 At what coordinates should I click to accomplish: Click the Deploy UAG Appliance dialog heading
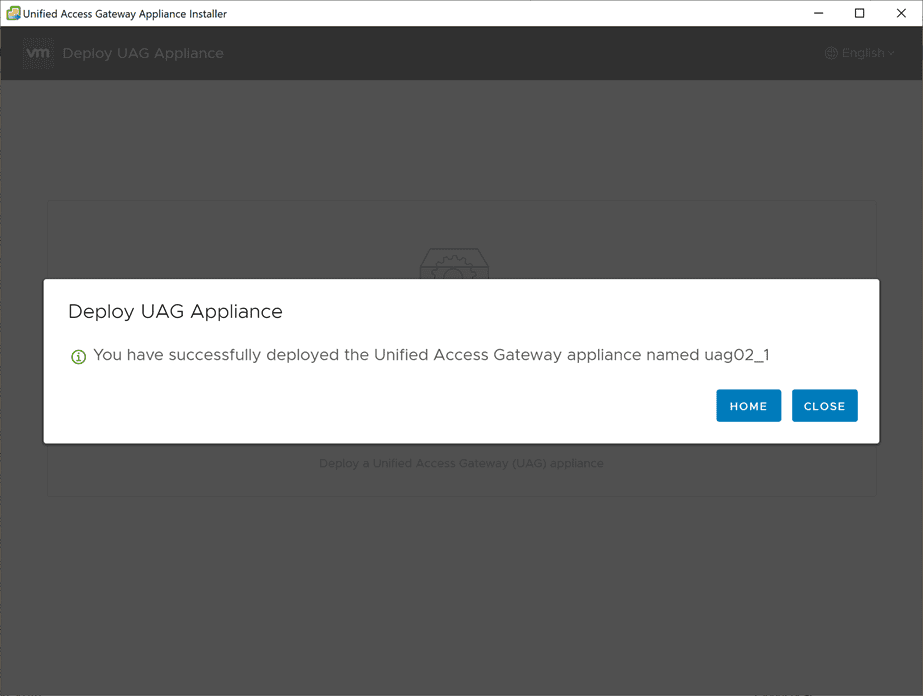click(x=175, y=311)
